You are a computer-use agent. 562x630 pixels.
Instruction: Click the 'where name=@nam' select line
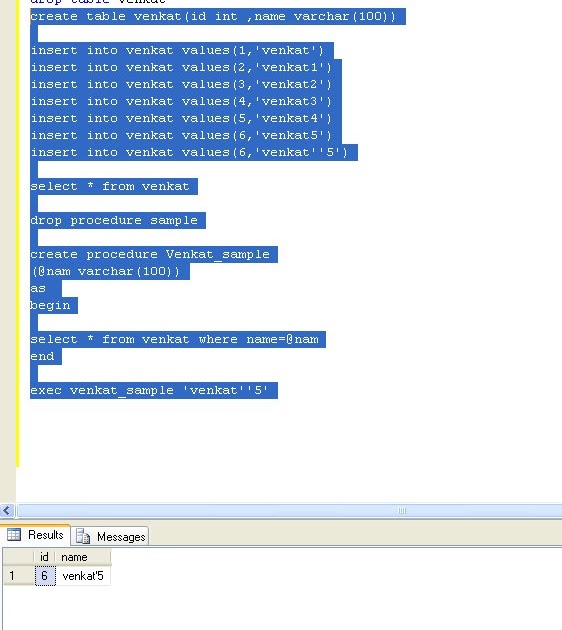pos(174,340)
